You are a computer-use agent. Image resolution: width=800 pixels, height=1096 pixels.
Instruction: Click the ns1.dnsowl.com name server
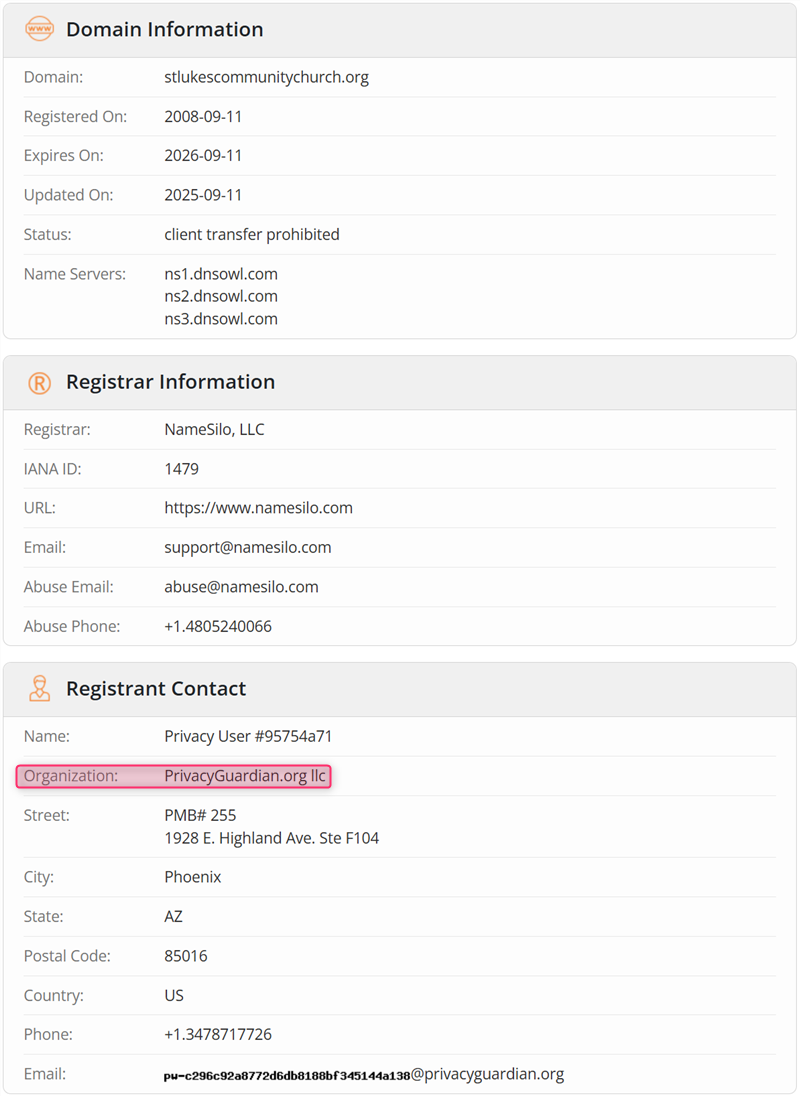[221, 274]
